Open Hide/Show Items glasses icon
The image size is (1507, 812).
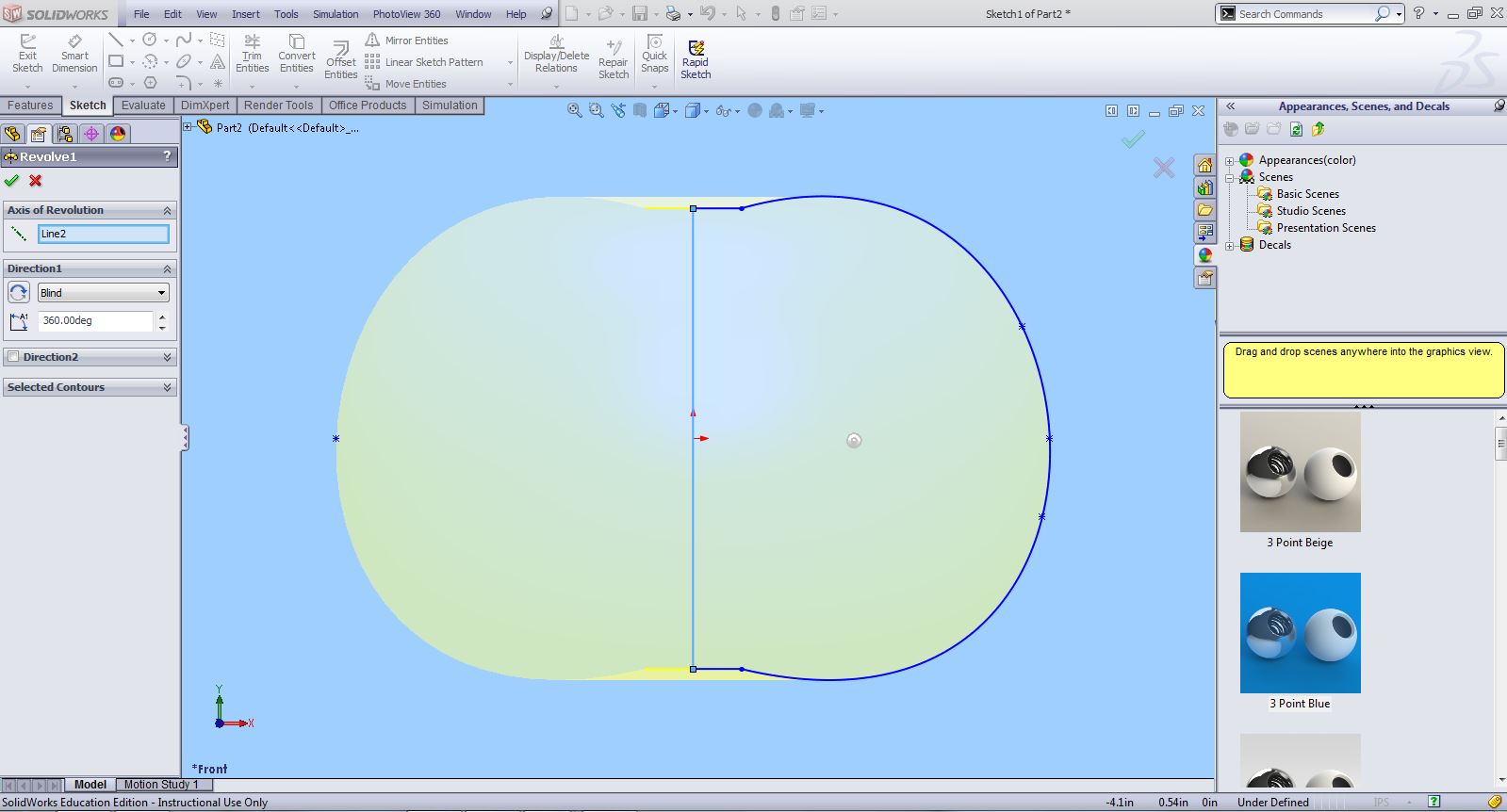[x=723, y=110]
